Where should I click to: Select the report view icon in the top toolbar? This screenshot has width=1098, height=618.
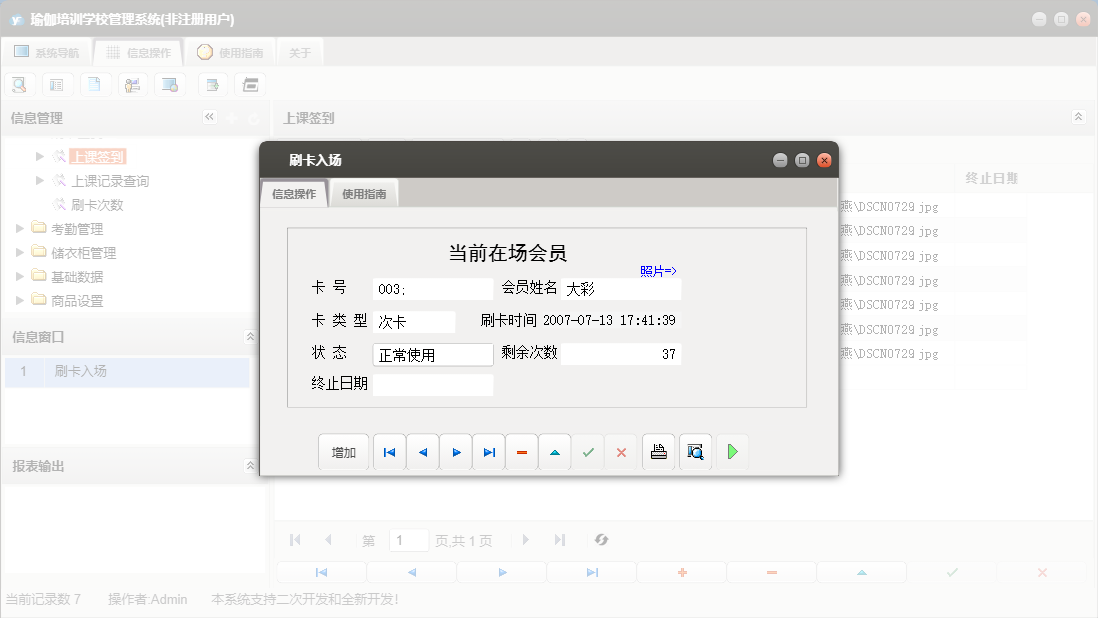tap(57, 84)
